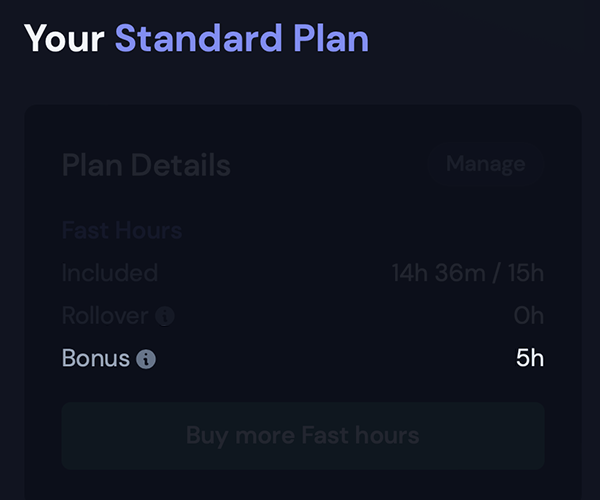Select the Fast Hours section heading
The width and height of the screenshot is (600, 500).
tap(122, 230)
